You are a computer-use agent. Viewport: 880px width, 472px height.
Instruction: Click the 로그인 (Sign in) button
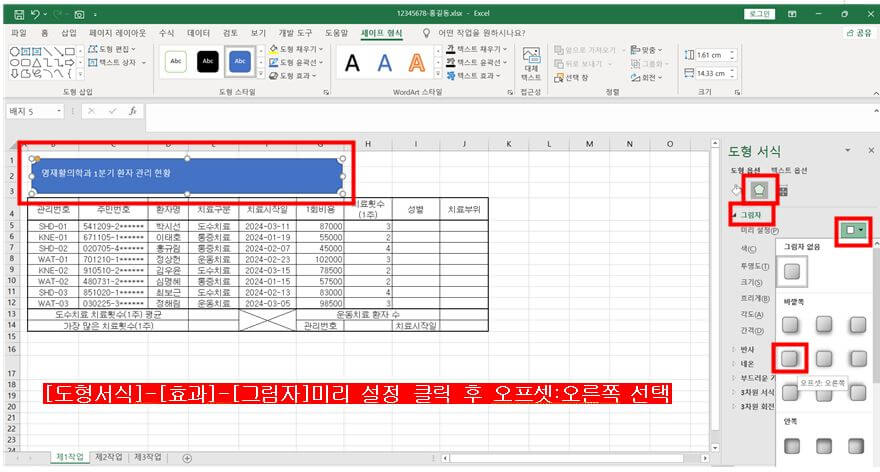point(759,14)
